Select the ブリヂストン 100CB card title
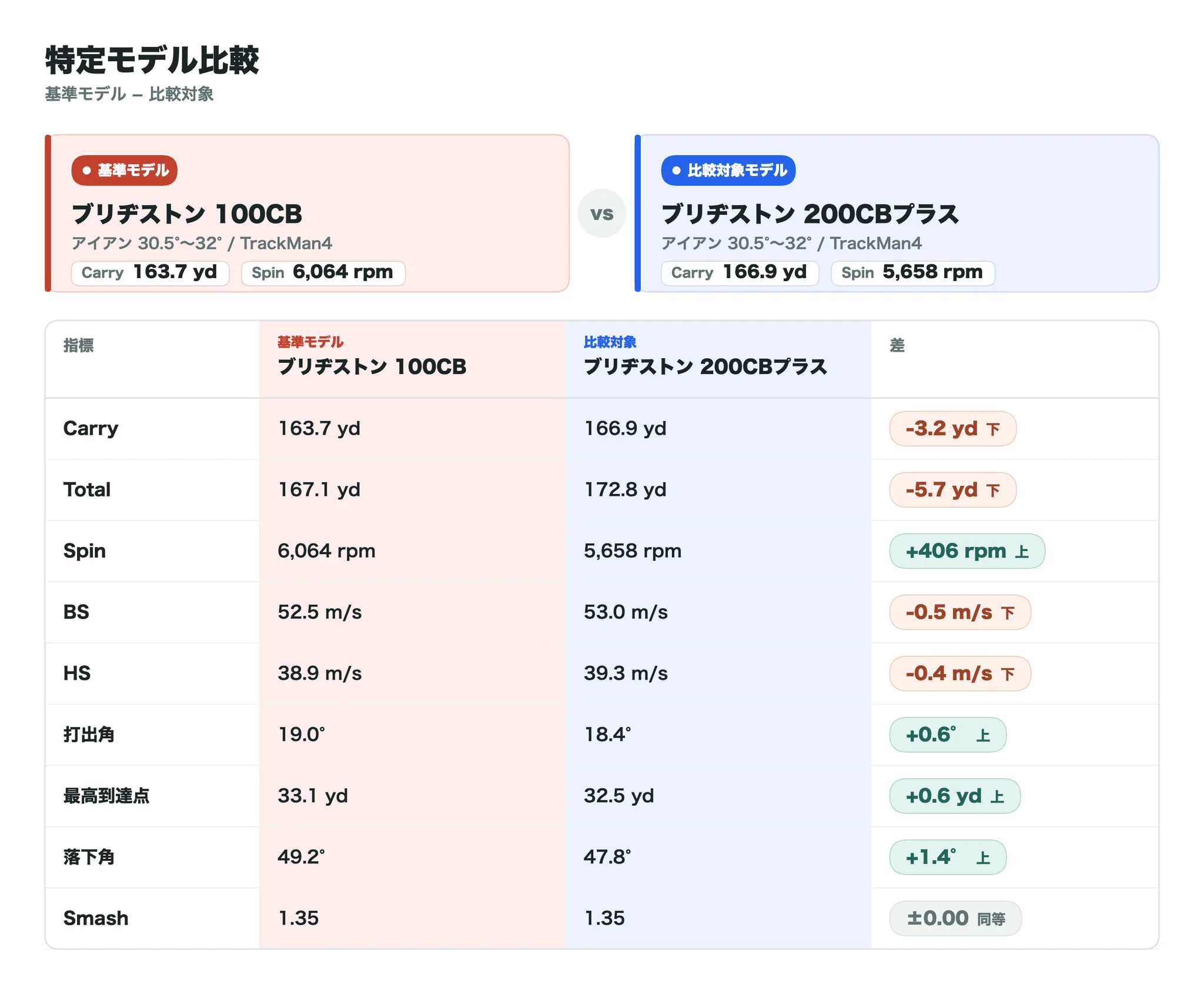1204x994 pixels. coord(187,214)
